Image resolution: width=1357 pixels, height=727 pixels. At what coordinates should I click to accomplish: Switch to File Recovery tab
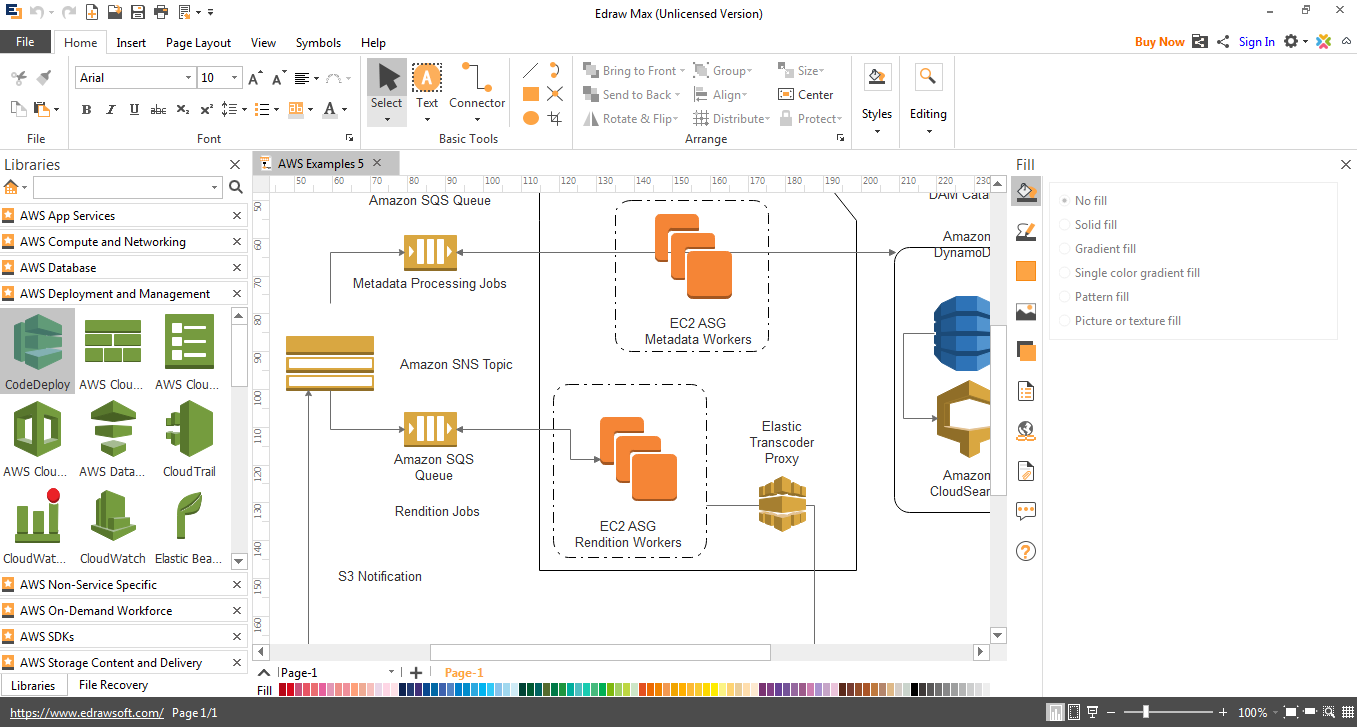tap(113, 685)
